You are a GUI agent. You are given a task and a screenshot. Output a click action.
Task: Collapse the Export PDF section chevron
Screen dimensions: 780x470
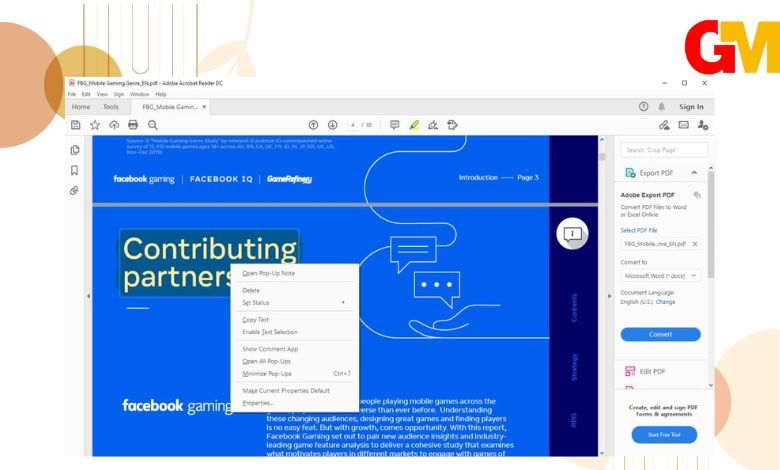[694, 173]
